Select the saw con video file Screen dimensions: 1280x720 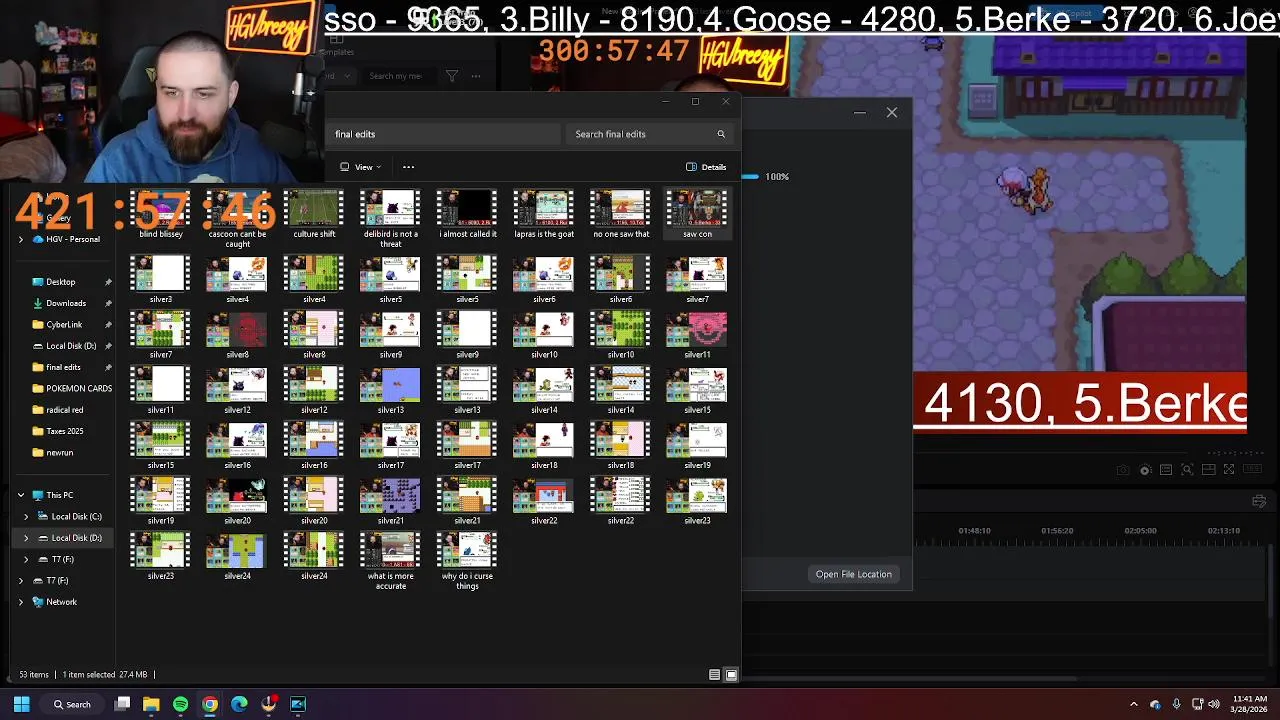[697, 216]
